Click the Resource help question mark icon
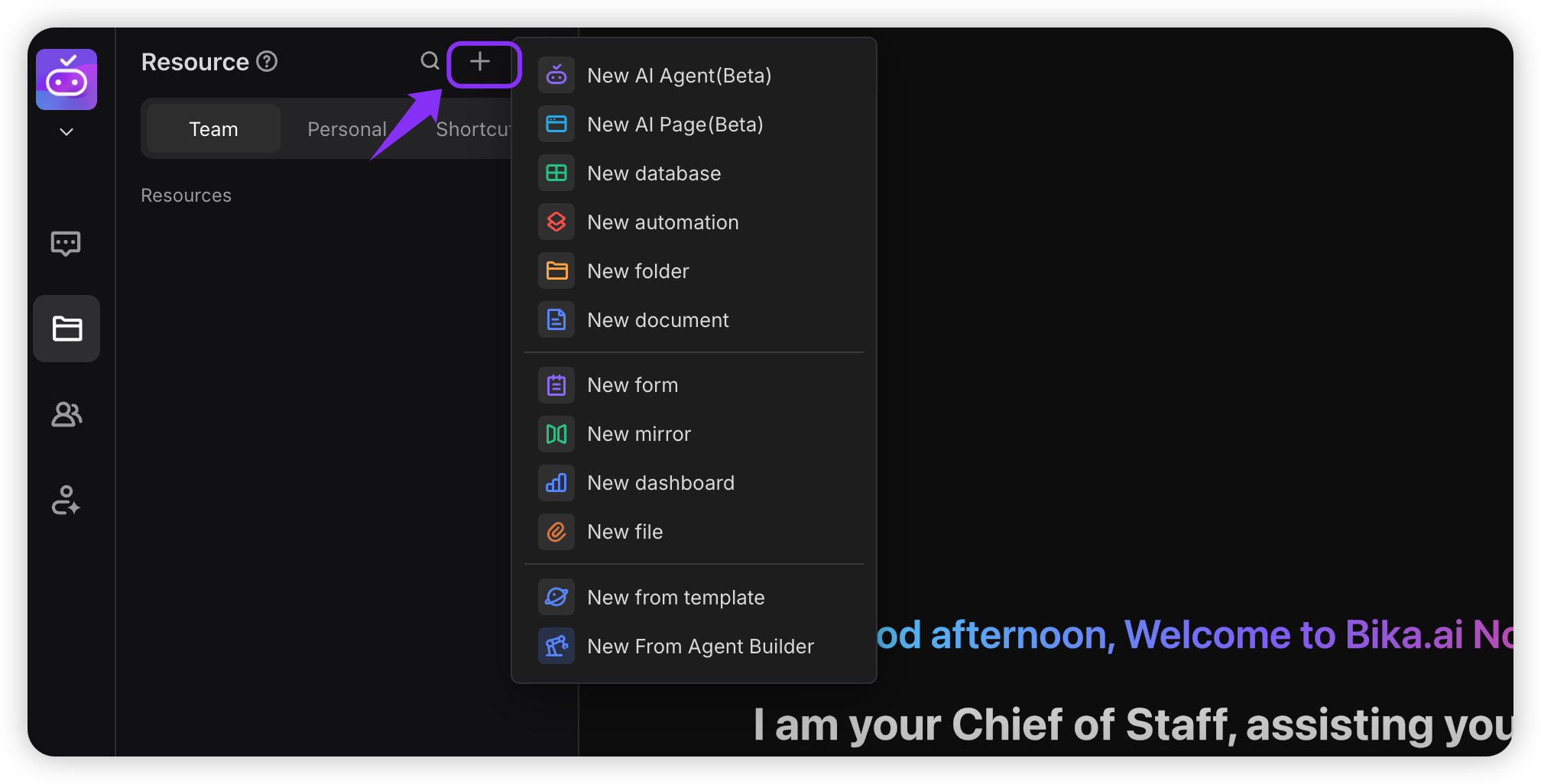 [x=267, y=61]
